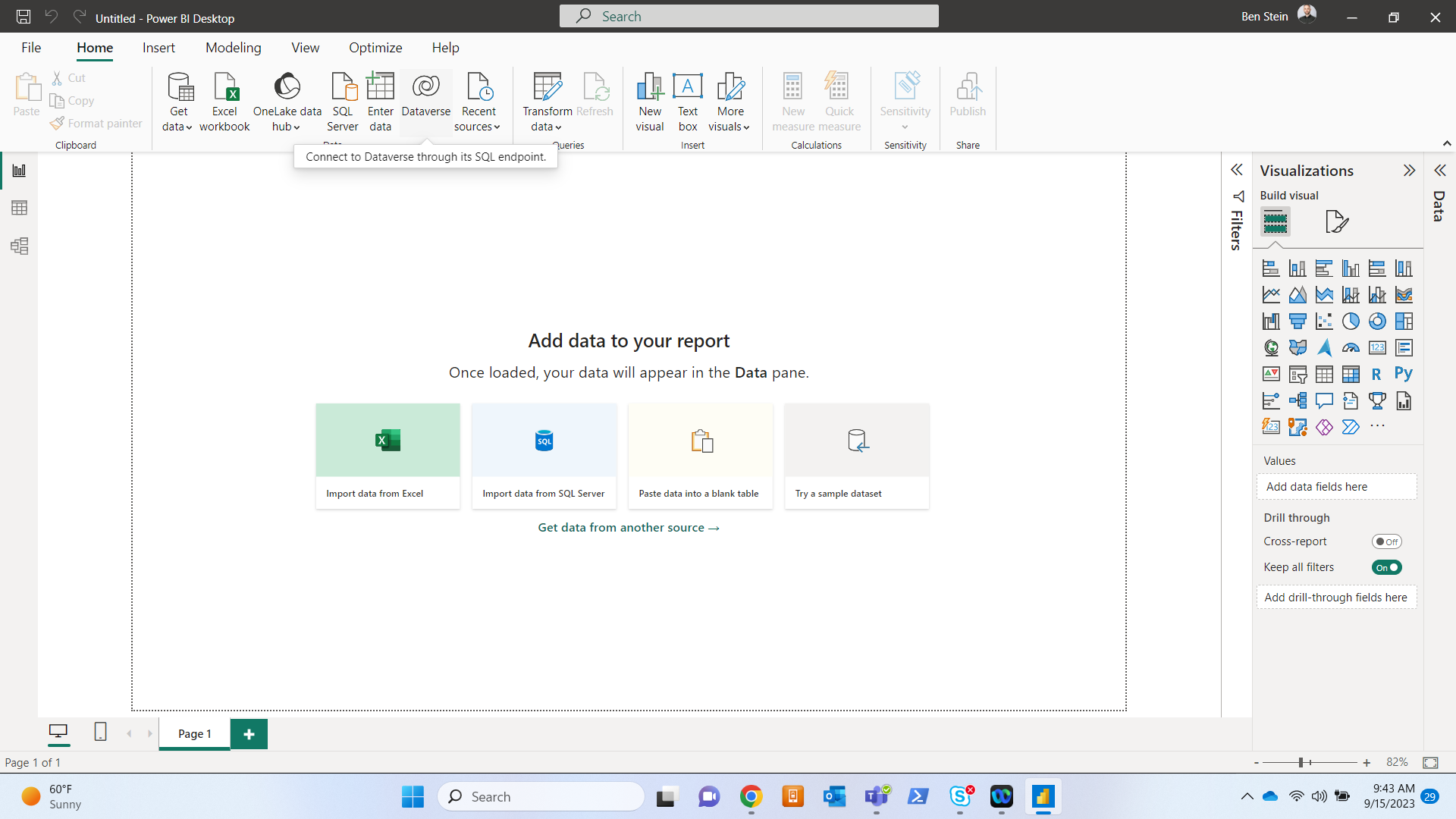The width and height of the screenshot is (1456, 819).
Task: Click Get data from another source link
Action: (x=629, y=528)
